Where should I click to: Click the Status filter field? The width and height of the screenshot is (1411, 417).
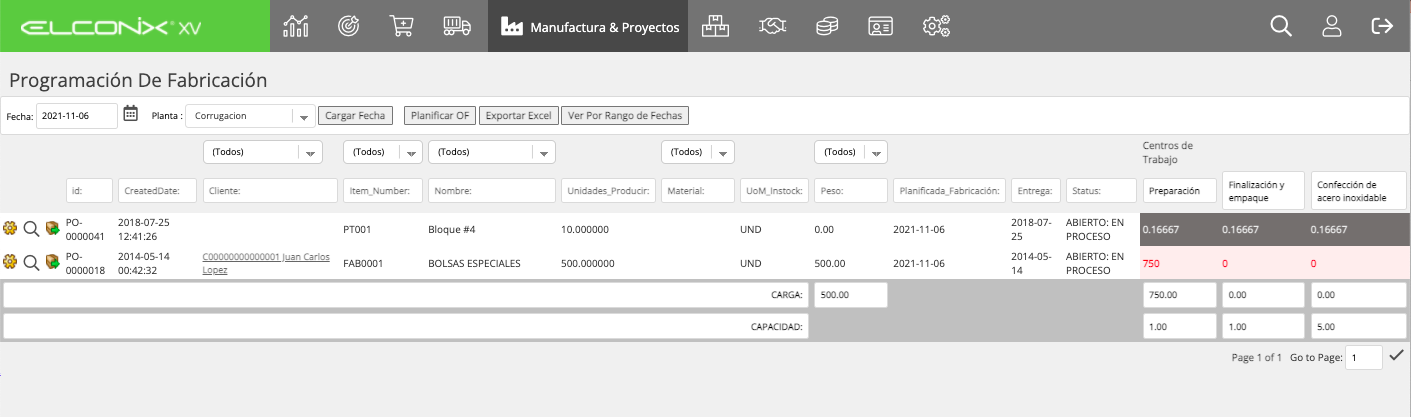click(1102, 190)
